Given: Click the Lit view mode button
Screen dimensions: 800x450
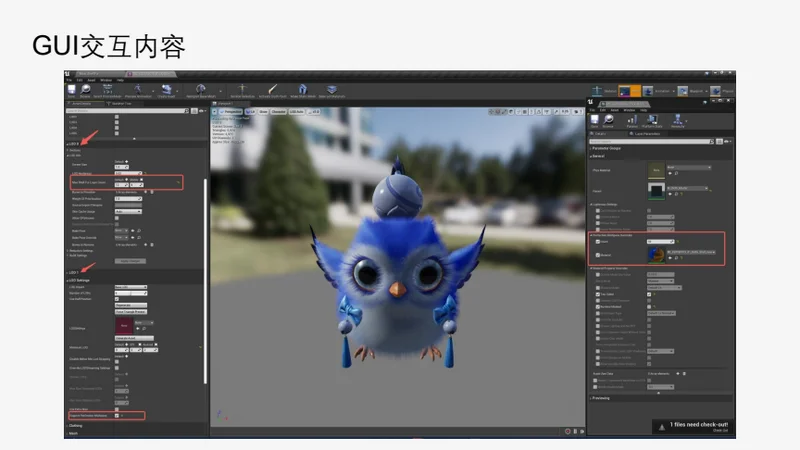Looking at the screenshot, I should pyautogui.click(x=251, y=111).
